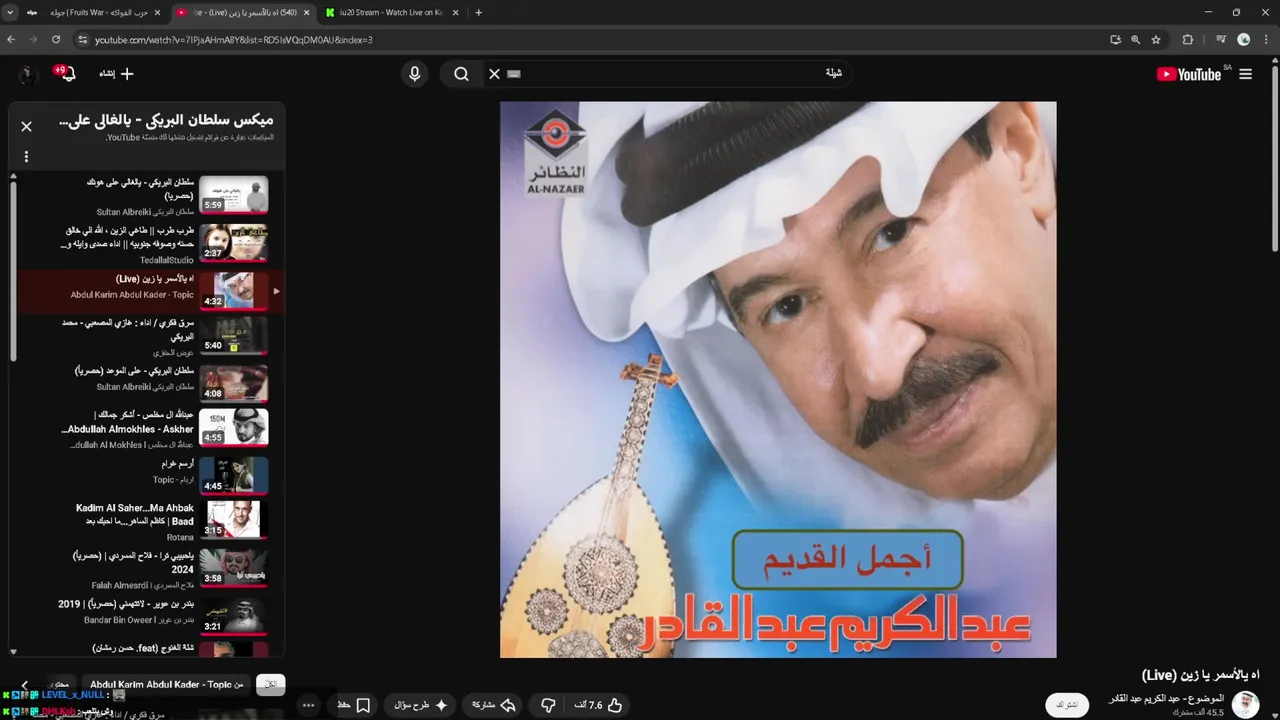This screenshot has height=720, width=1280.
Task: Close the YouTube video tab
Action: [x=307, y=12]
